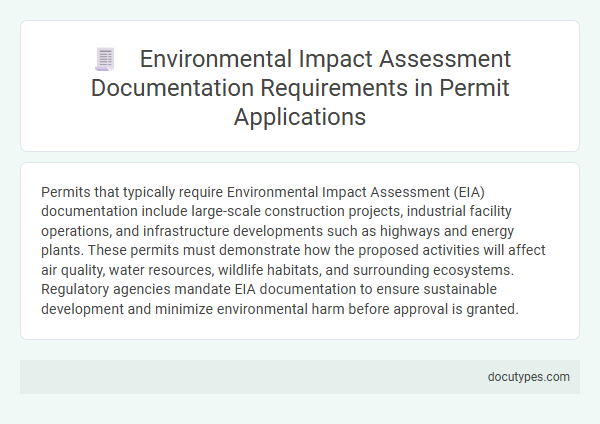600x424 pixels.
Task: Click the document icon beside the title
Action: pyautogui.click(x=105, y=59)
